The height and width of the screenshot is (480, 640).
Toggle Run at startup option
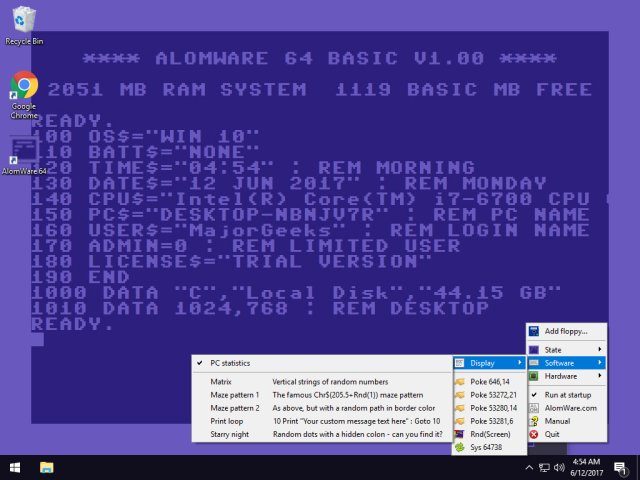coord(567,395)
